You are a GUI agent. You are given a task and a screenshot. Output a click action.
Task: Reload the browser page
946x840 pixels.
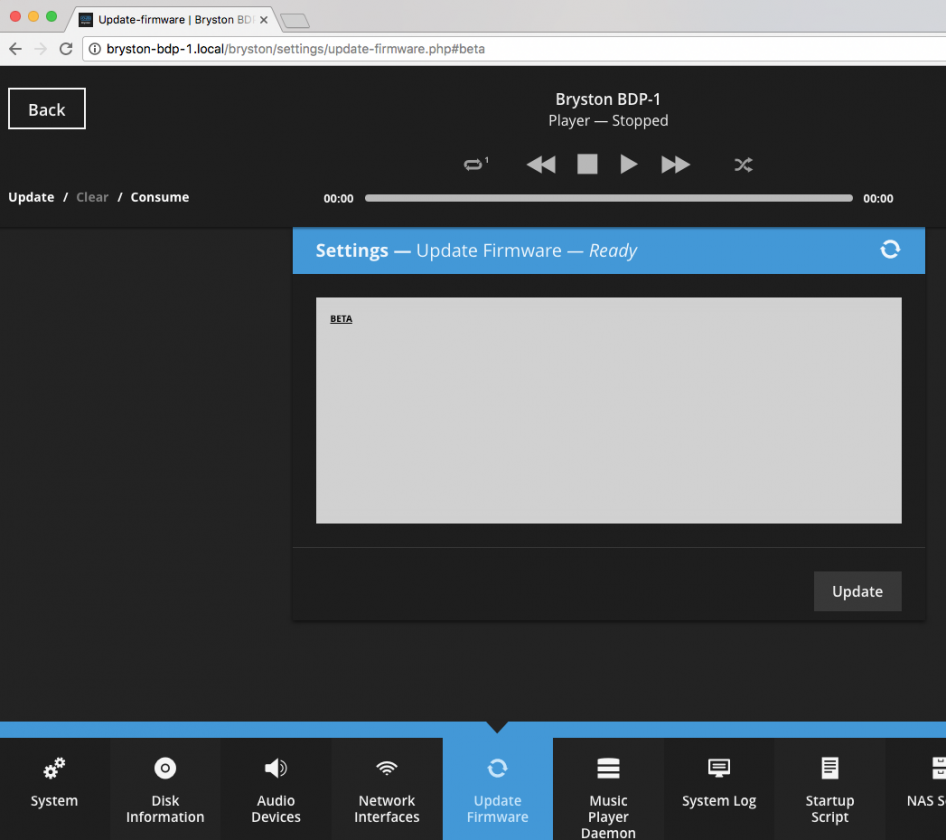point(66,49)
